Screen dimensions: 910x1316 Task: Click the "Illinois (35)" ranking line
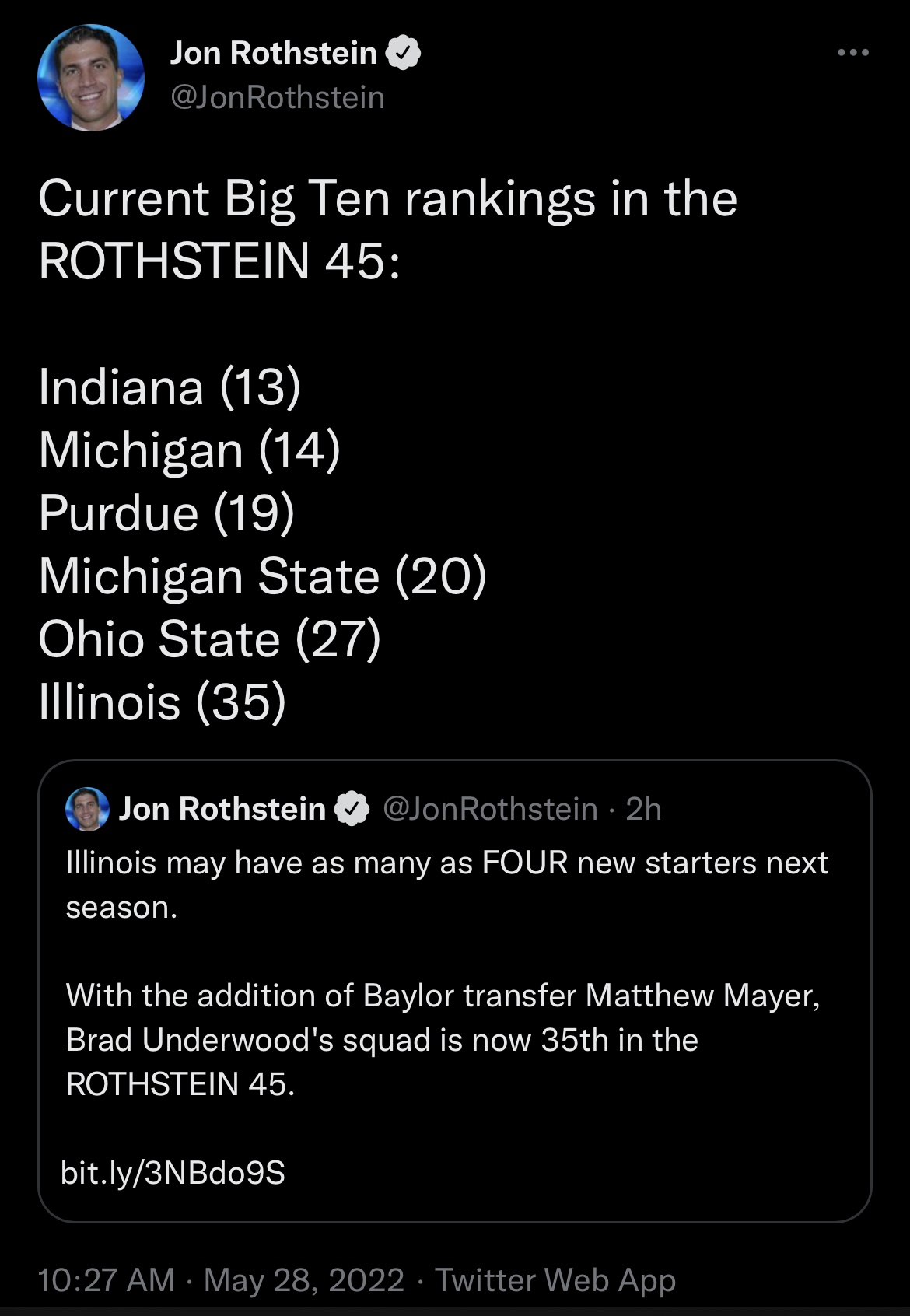[x=163, y=702]
